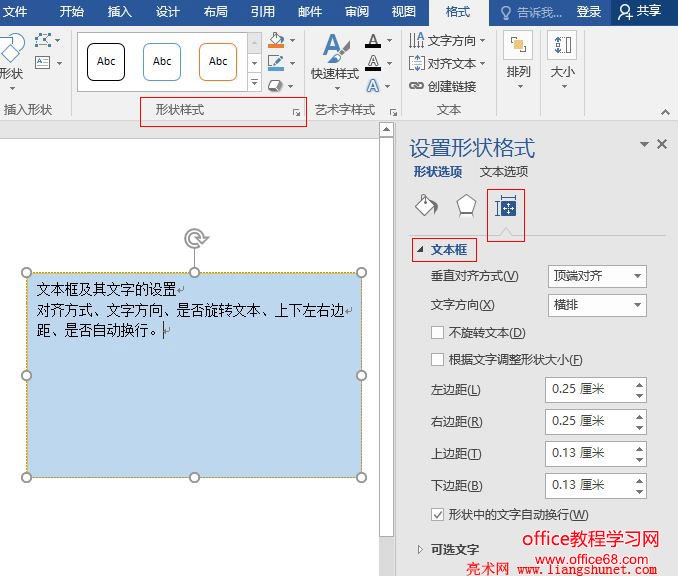Decrease the 右边距 value with down arrow
This screenshot has width=678, height=576.
click(640, 428)
